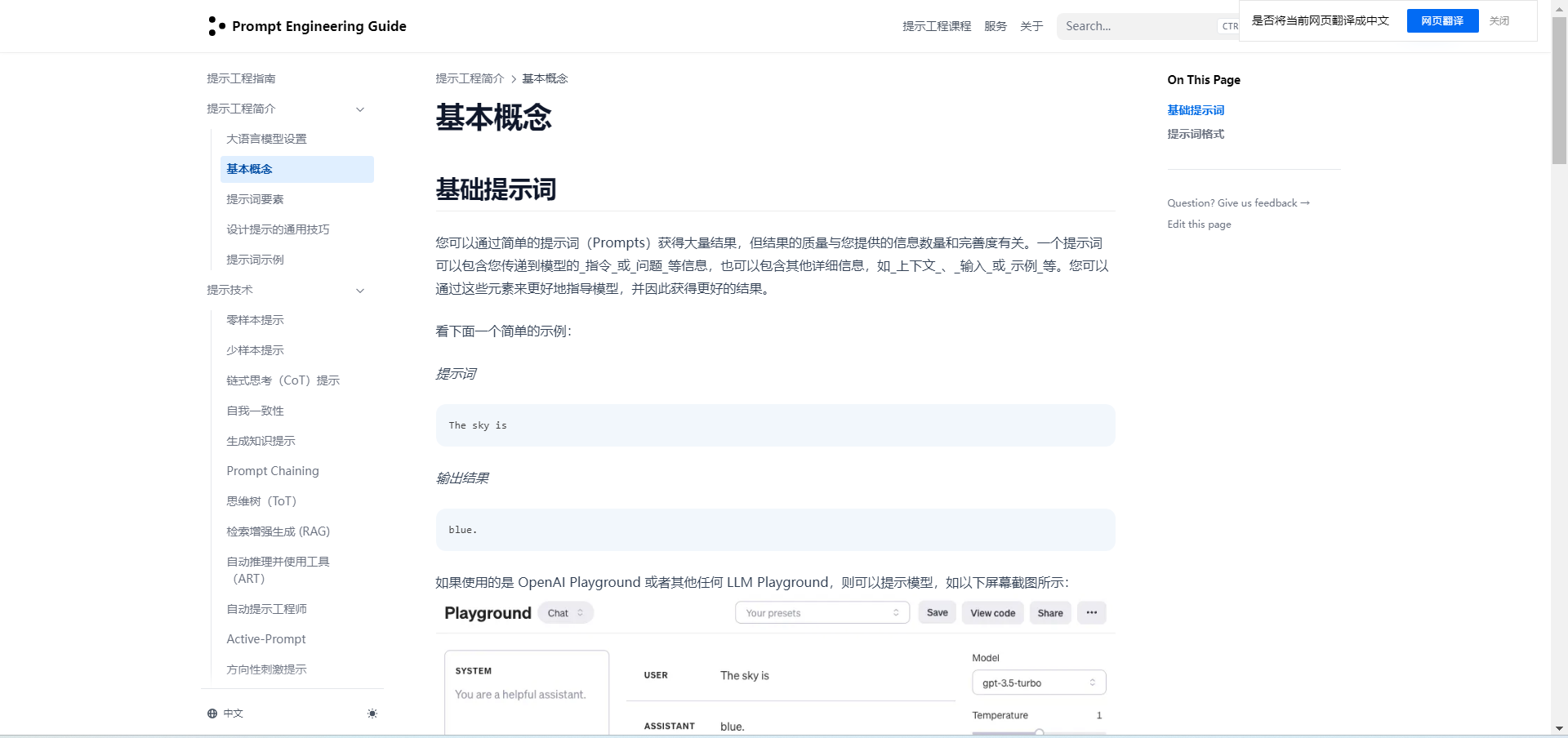Click the 提示工程简介 breadcrumb link

tap(470, 78)
